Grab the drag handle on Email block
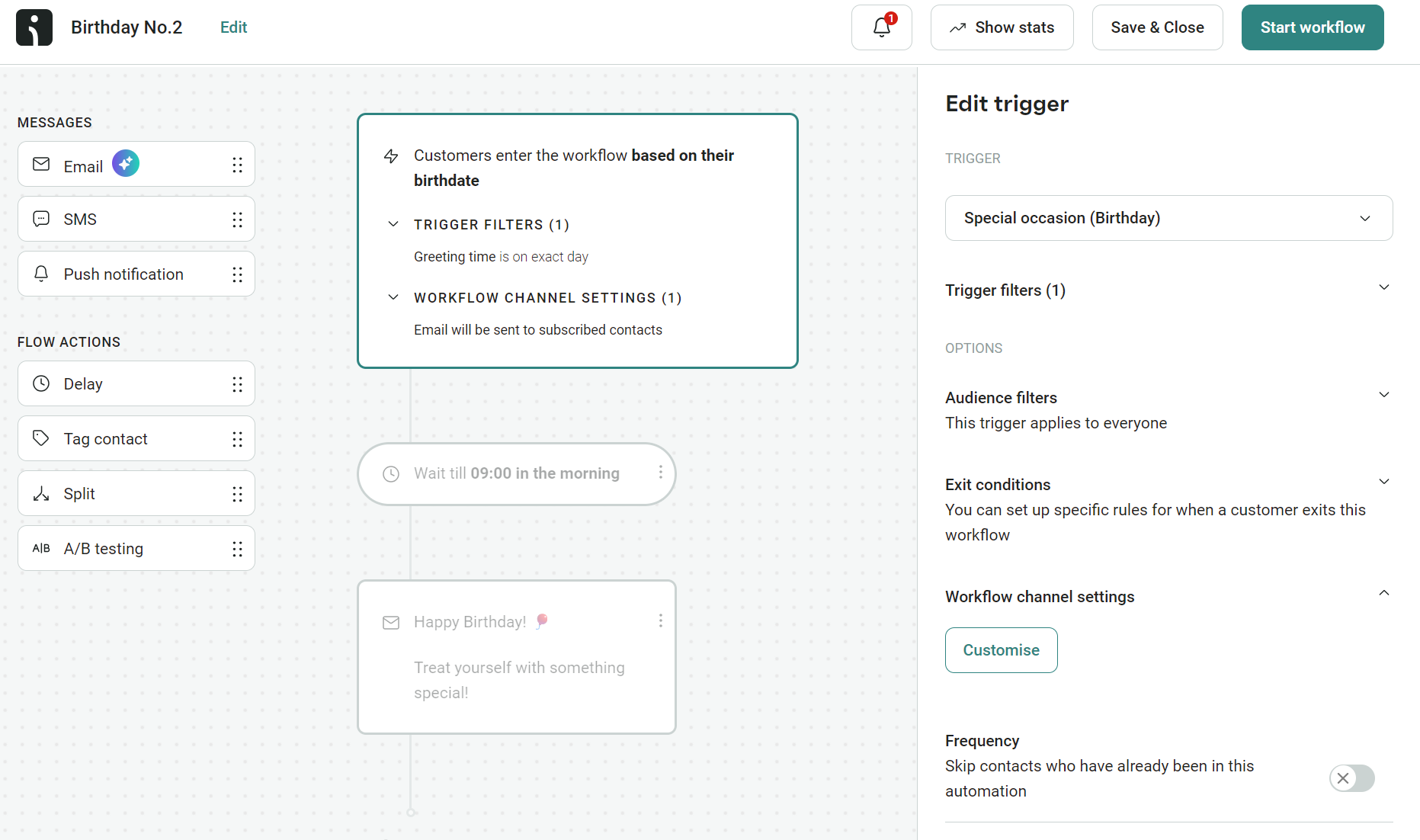 coord(237,165)
